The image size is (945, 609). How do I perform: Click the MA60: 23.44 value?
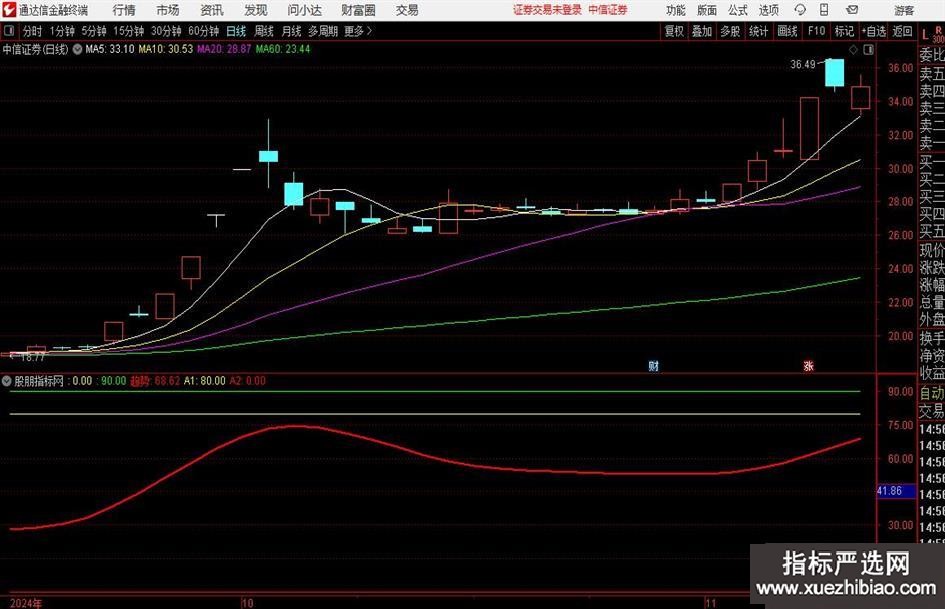pos(283,49)
